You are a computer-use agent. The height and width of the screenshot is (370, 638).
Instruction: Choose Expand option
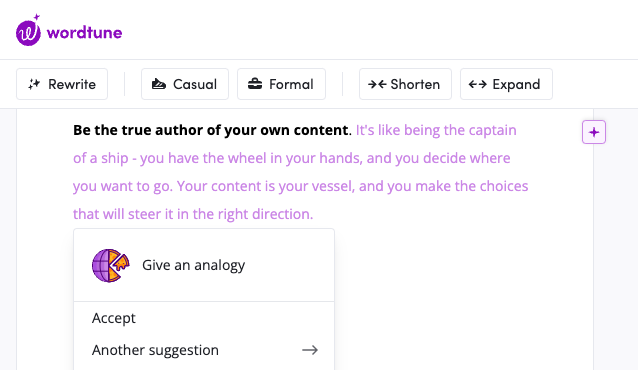tap(506, 84)
